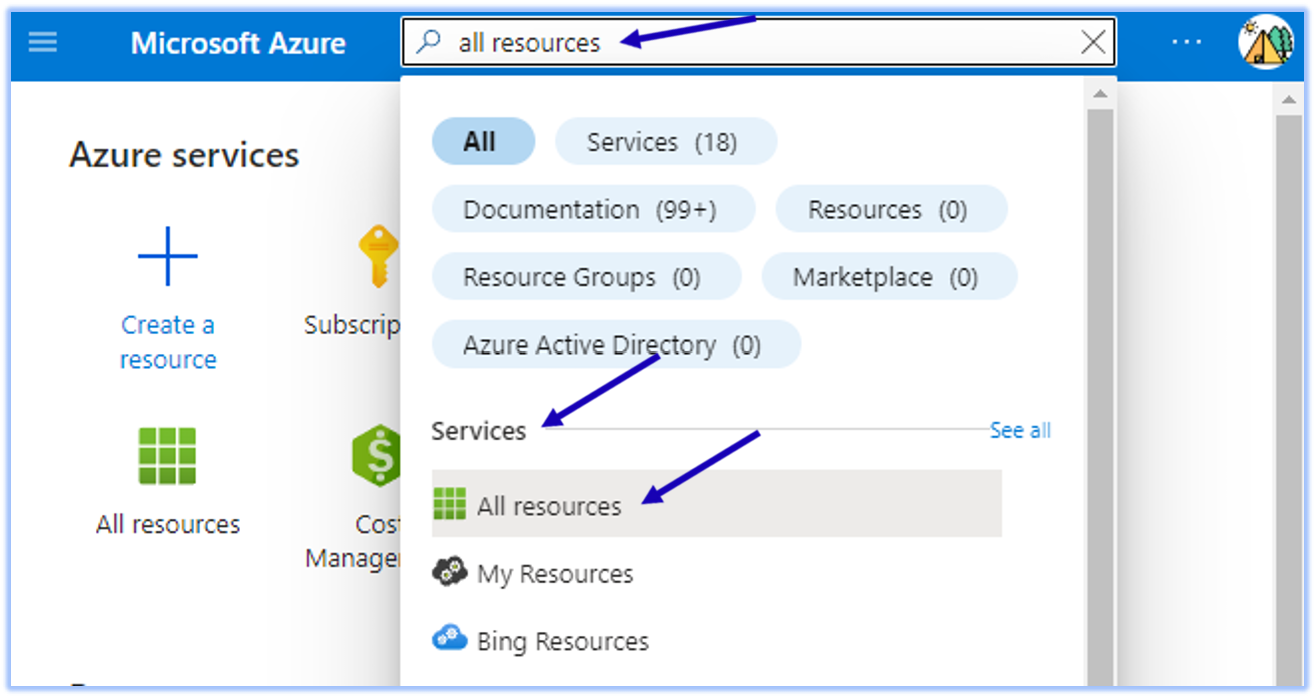Click the Create a resource plus icon
Screen dimensions: 1316x697
click(x=168, y=257)
